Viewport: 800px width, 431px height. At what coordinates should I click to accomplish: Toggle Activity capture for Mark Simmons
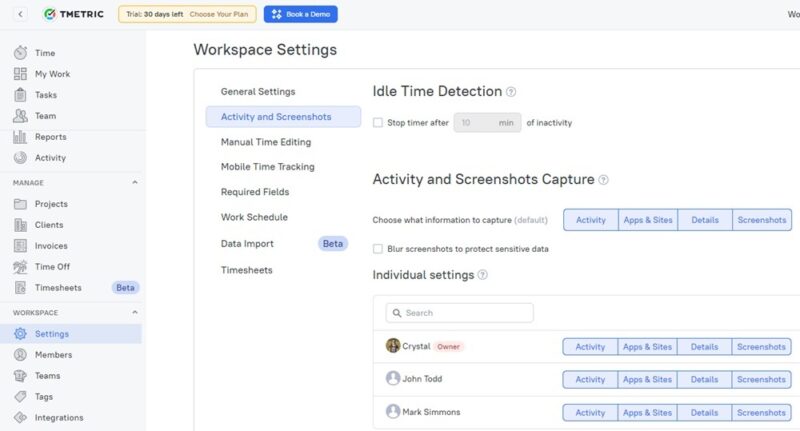point(590,413)
